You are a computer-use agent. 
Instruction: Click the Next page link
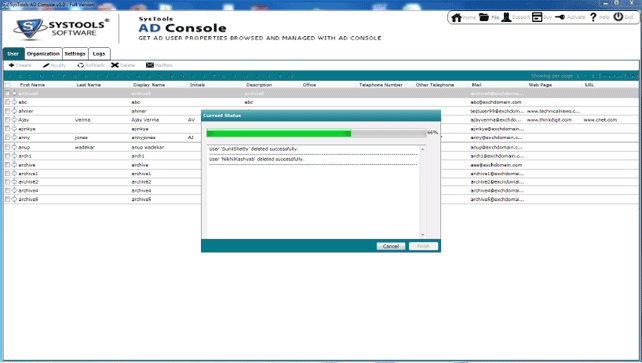[632, 76]
